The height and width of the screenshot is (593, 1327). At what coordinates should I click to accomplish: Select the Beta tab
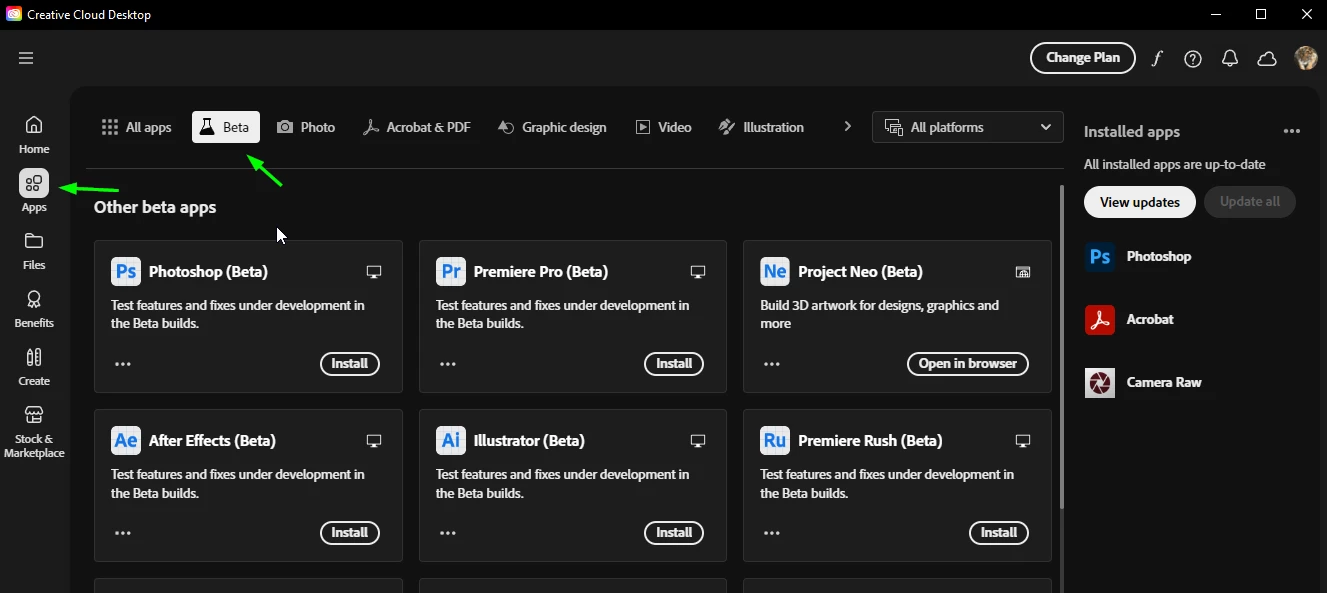[226, 127]
